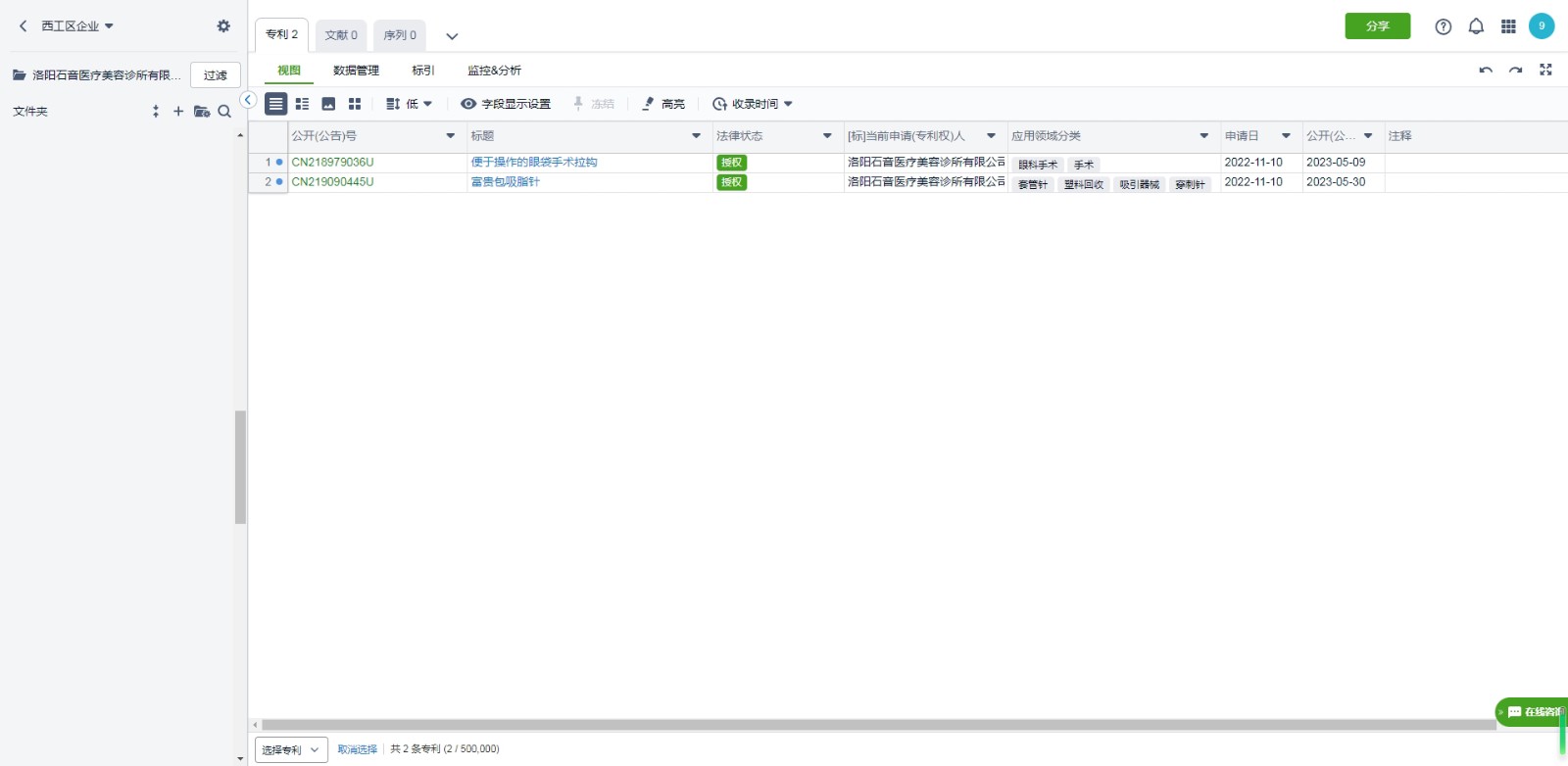
Task: Select the 专利 2 tab
Action: [282, 34]
